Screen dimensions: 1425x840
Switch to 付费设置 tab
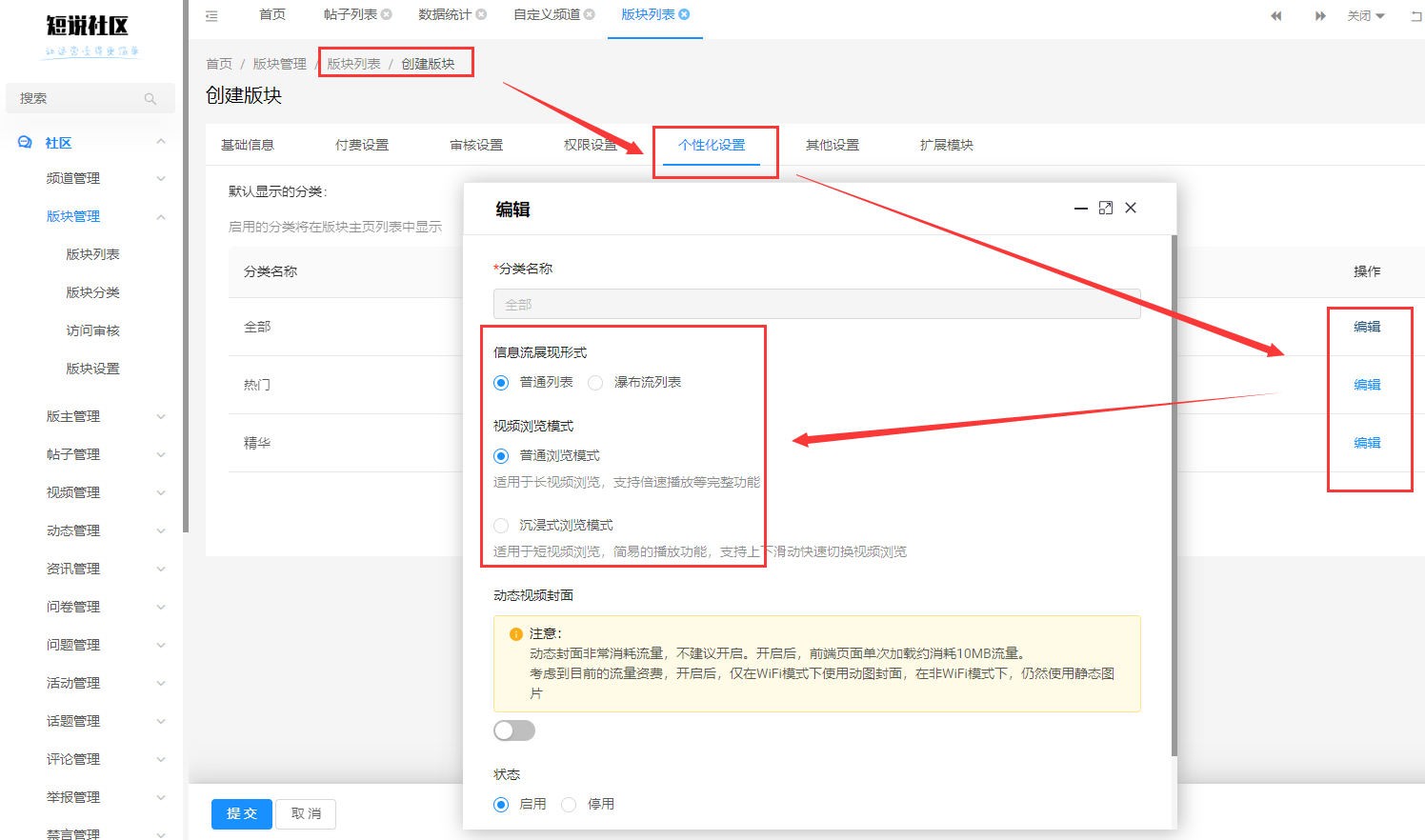[x=362, y=145]
